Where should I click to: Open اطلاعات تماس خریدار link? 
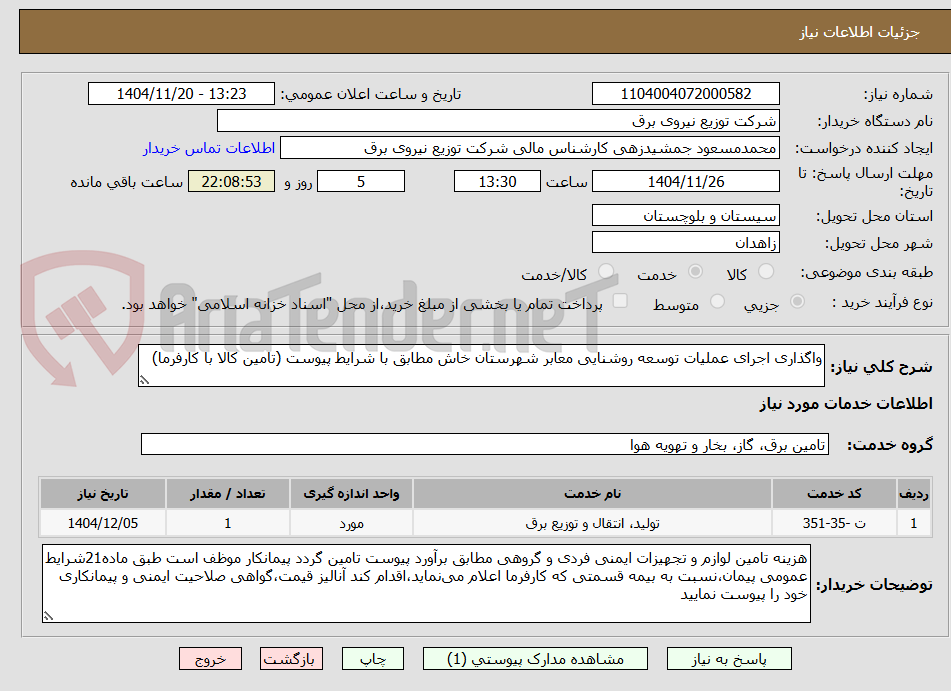pyautogui.click(x=209, y=148)
